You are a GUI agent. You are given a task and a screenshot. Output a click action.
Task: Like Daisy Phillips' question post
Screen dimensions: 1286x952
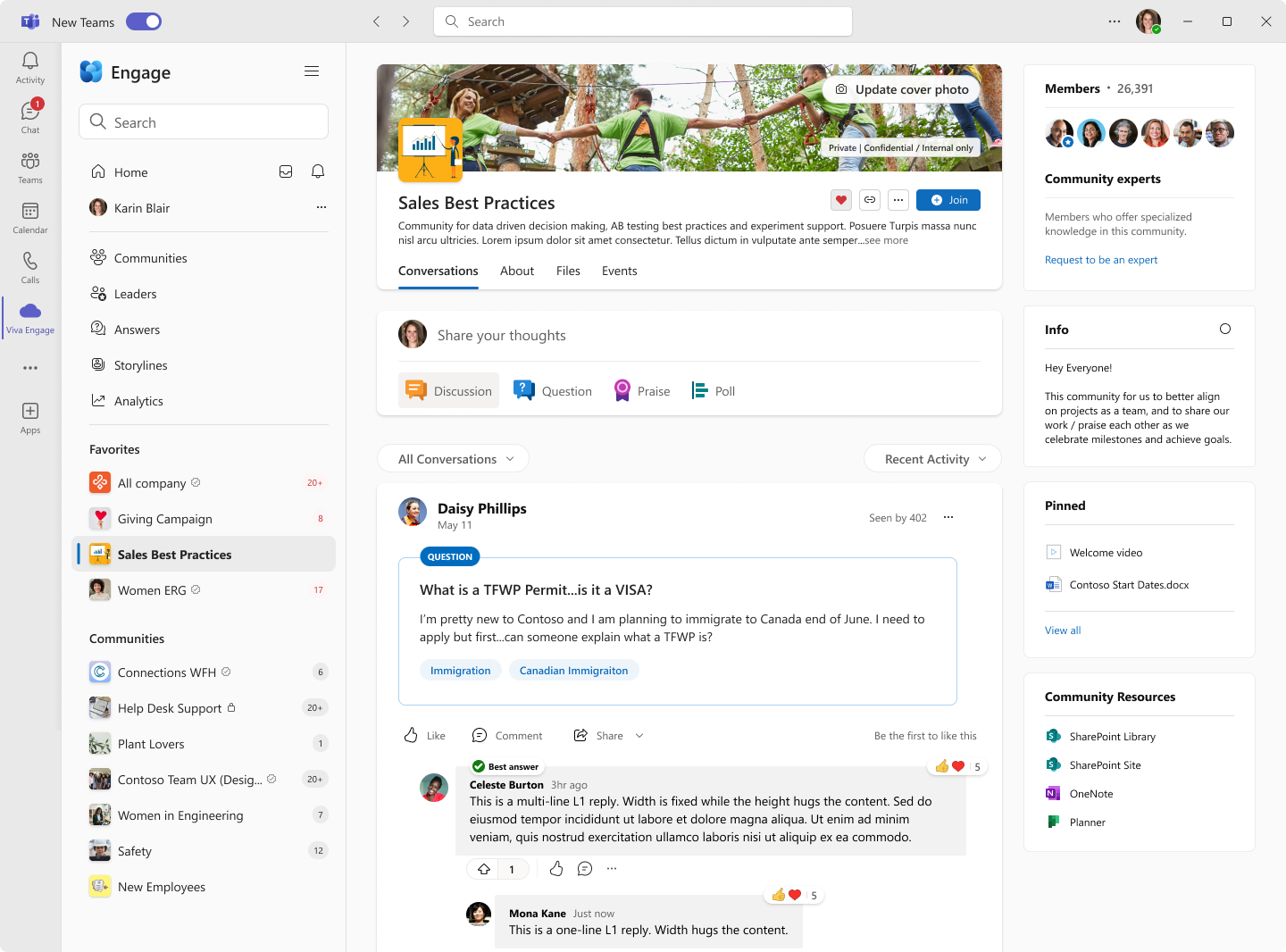(425, 735)
